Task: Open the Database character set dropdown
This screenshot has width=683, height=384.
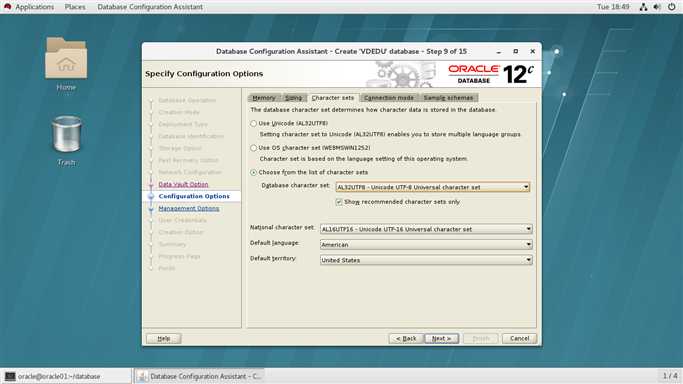Action: (x=433, y=187)
